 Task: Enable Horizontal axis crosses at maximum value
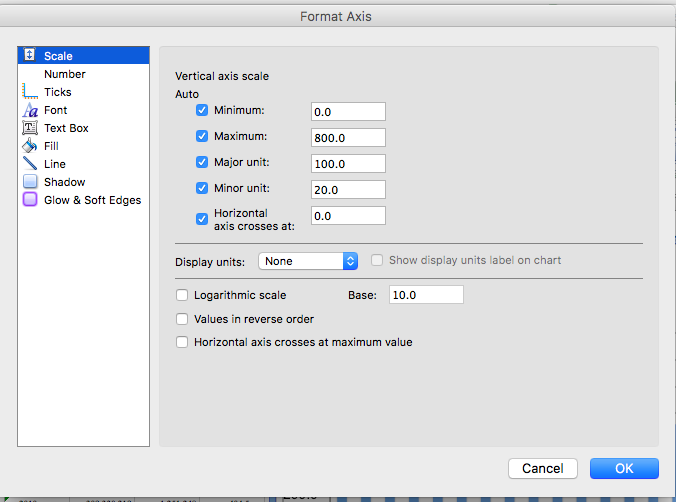point(182,342)
